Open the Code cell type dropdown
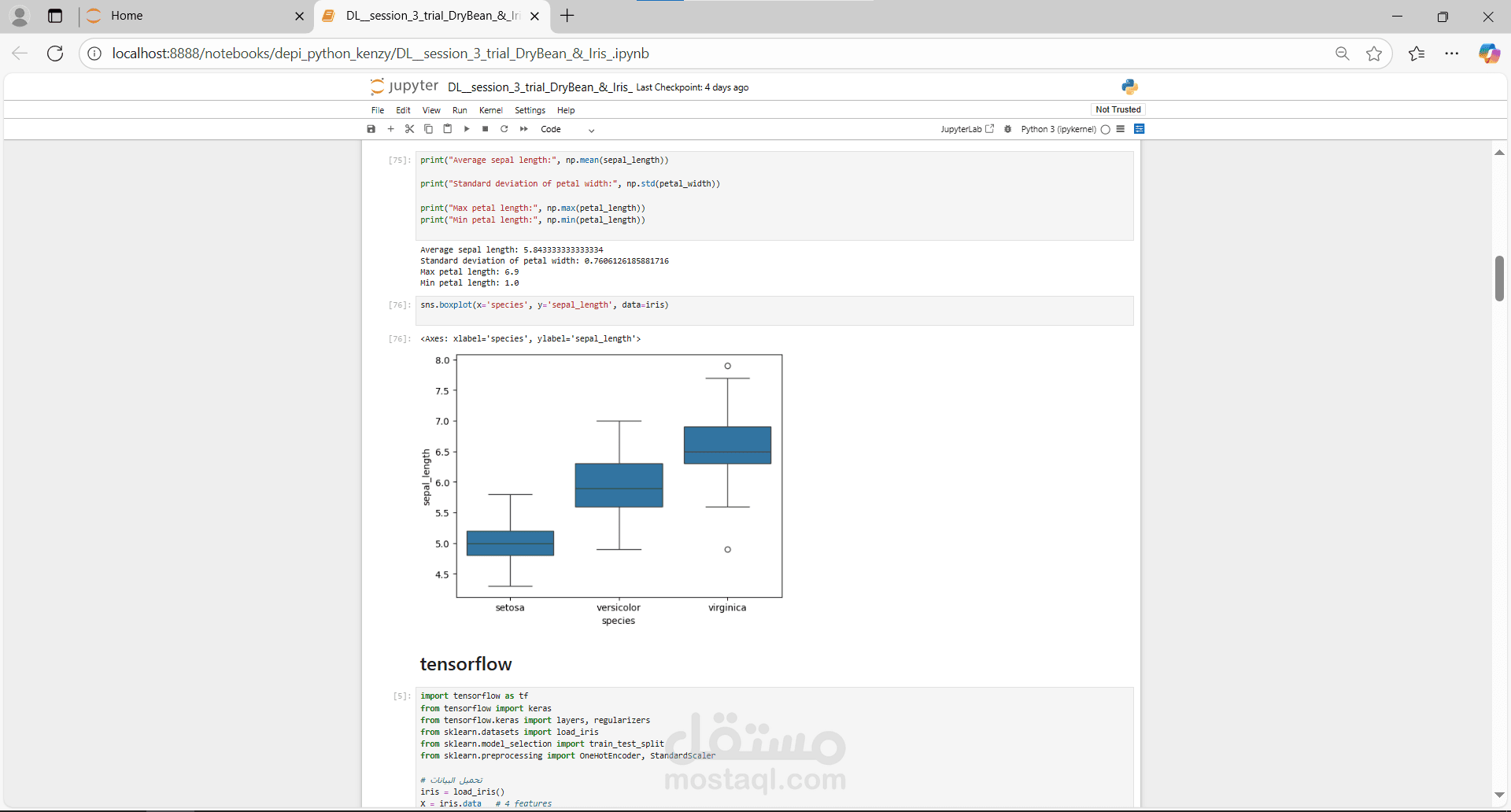This screenshot has width=1511, height=812. (x=567, y=130)
